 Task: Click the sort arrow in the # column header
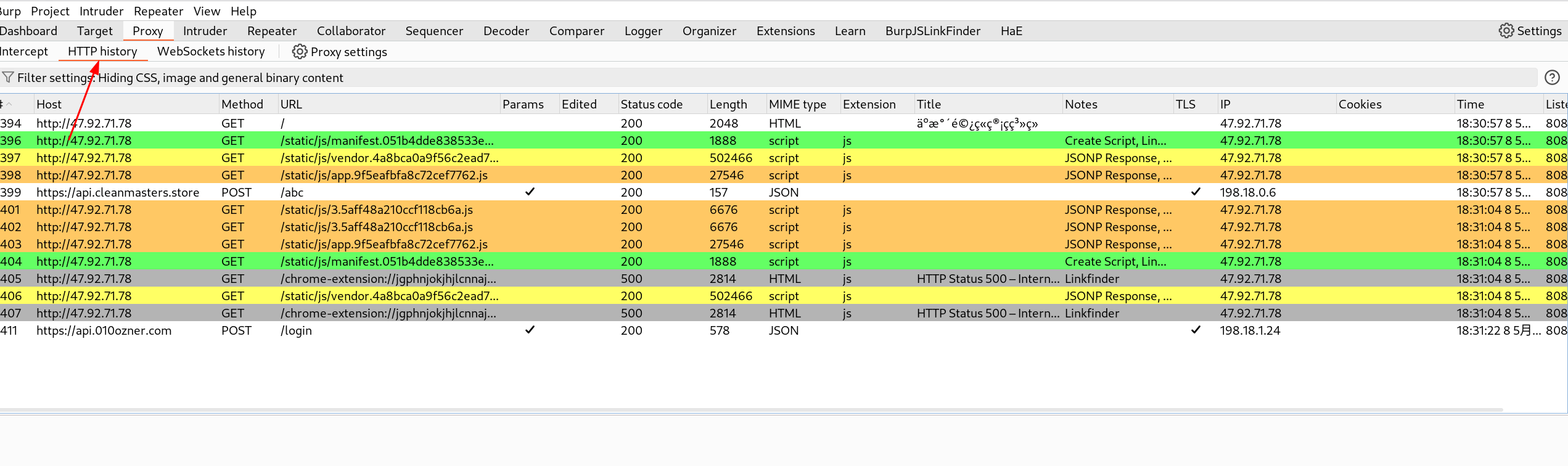coord(9,104)
